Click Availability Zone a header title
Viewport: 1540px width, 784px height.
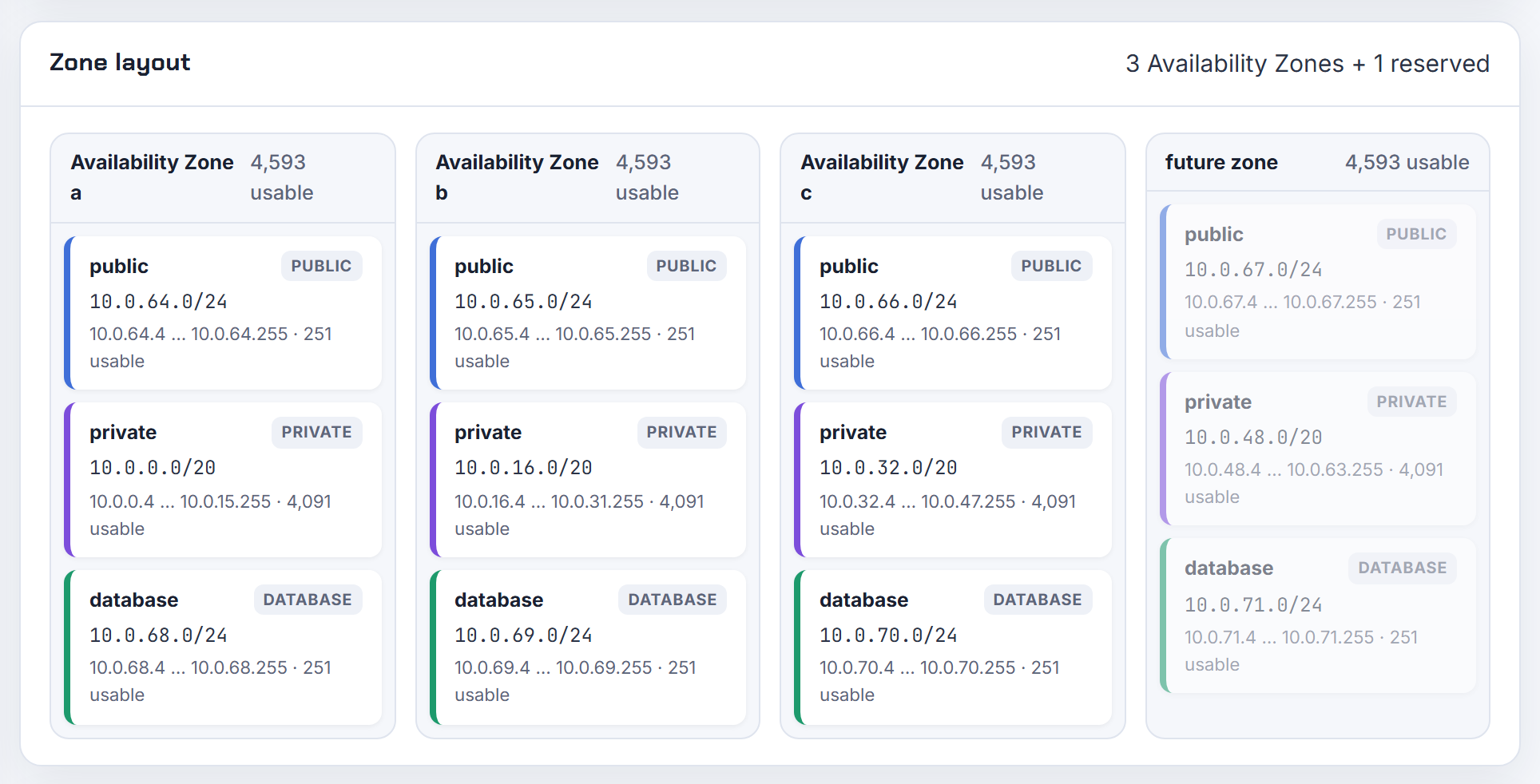pyautogui.click(x=152, y=177)
